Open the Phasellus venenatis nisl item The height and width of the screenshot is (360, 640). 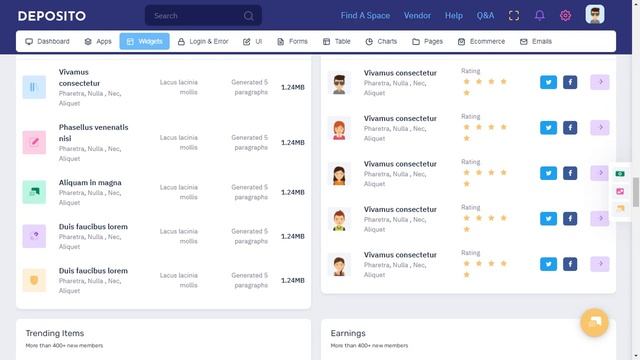point(93,133)
